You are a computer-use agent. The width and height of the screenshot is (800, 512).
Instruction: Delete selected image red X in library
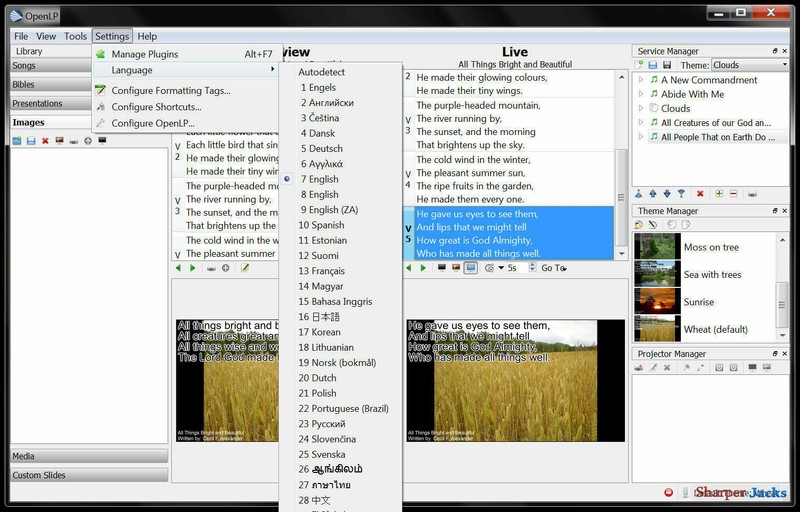(x=45, y=141)
